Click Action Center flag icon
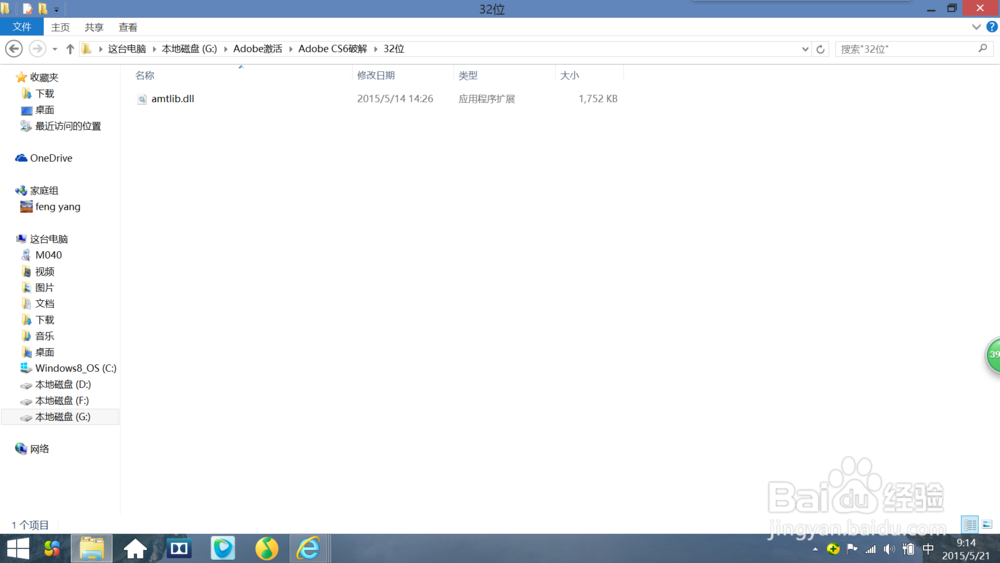Screen dimensions: 1000x563 (x=852, y=549)
